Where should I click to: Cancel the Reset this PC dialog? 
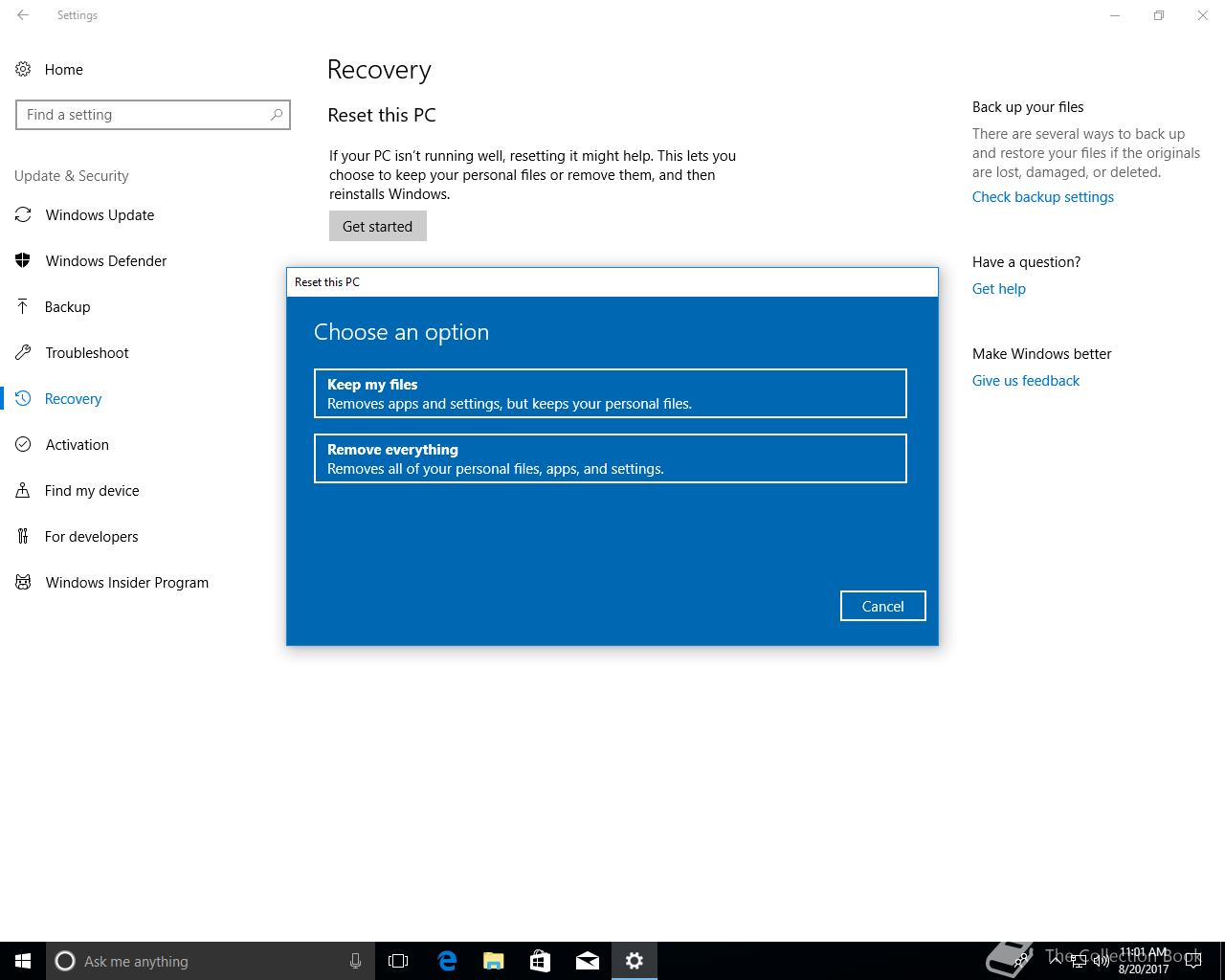[x=882, y=606]
